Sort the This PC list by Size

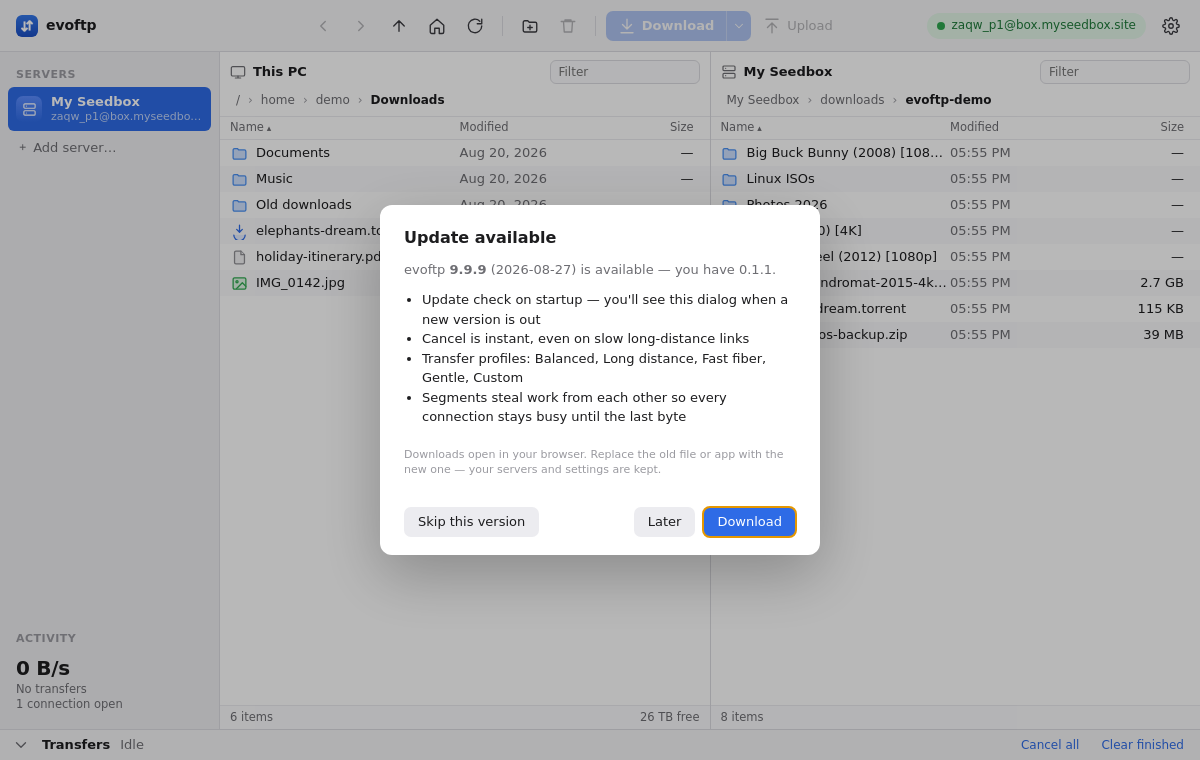pos(682,127)
